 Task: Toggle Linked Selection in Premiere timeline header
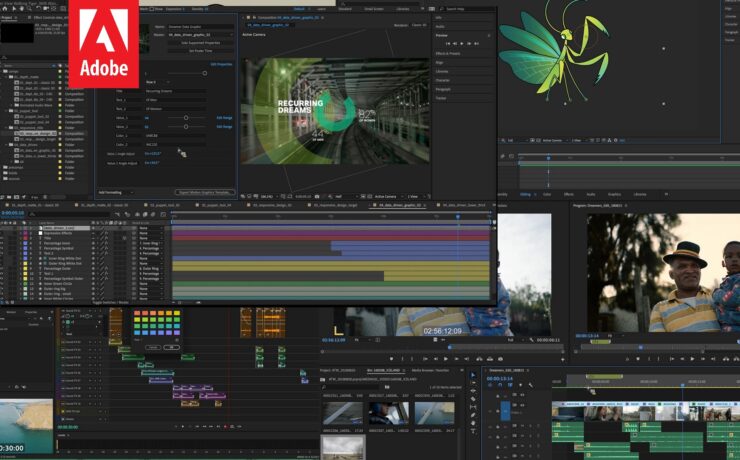pyautogui.click(x=510, y=385)
